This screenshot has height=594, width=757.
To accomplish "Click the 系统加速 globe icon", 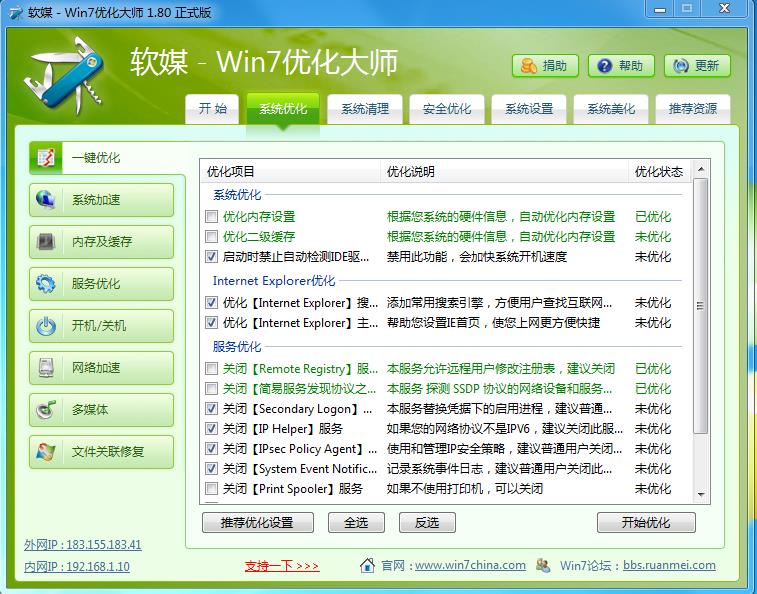I will pos(45,199).
